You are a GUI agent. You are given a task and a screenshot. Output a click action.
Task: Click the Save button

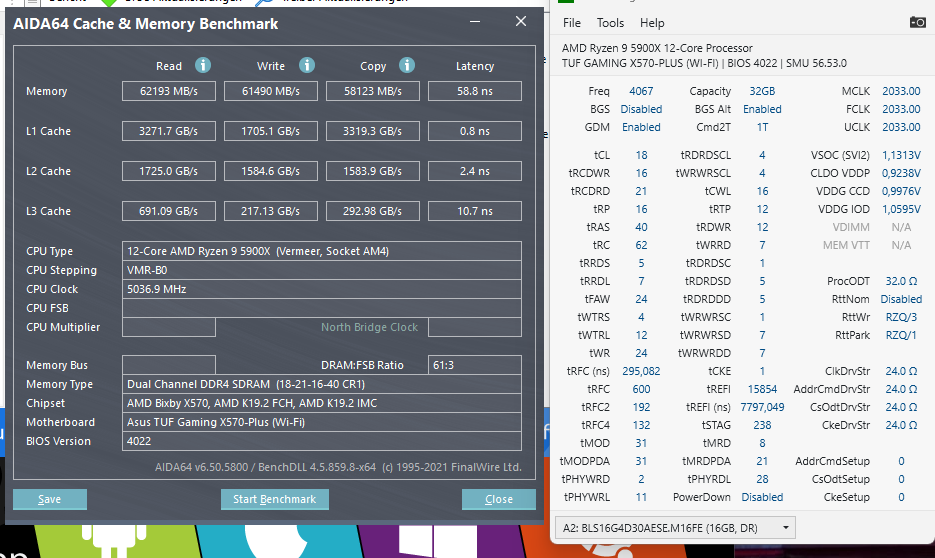click(49, 499)
